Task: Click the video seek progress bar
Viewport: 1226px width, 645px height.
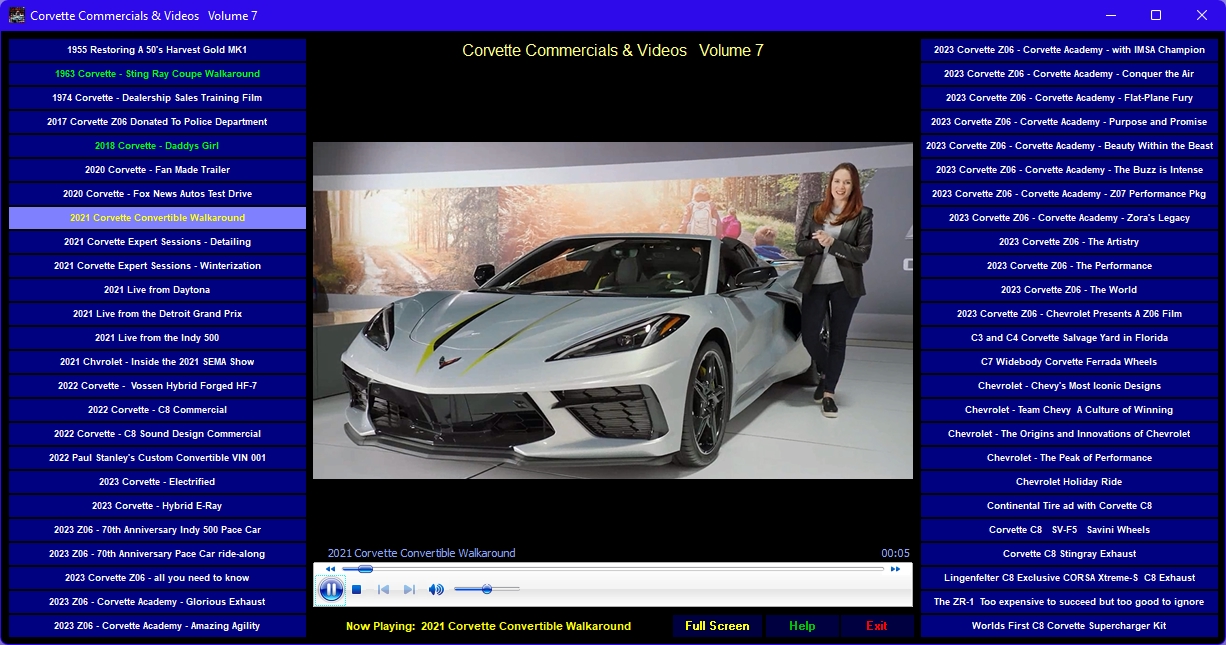Action: pyautogui.click(x=613, y=569)
